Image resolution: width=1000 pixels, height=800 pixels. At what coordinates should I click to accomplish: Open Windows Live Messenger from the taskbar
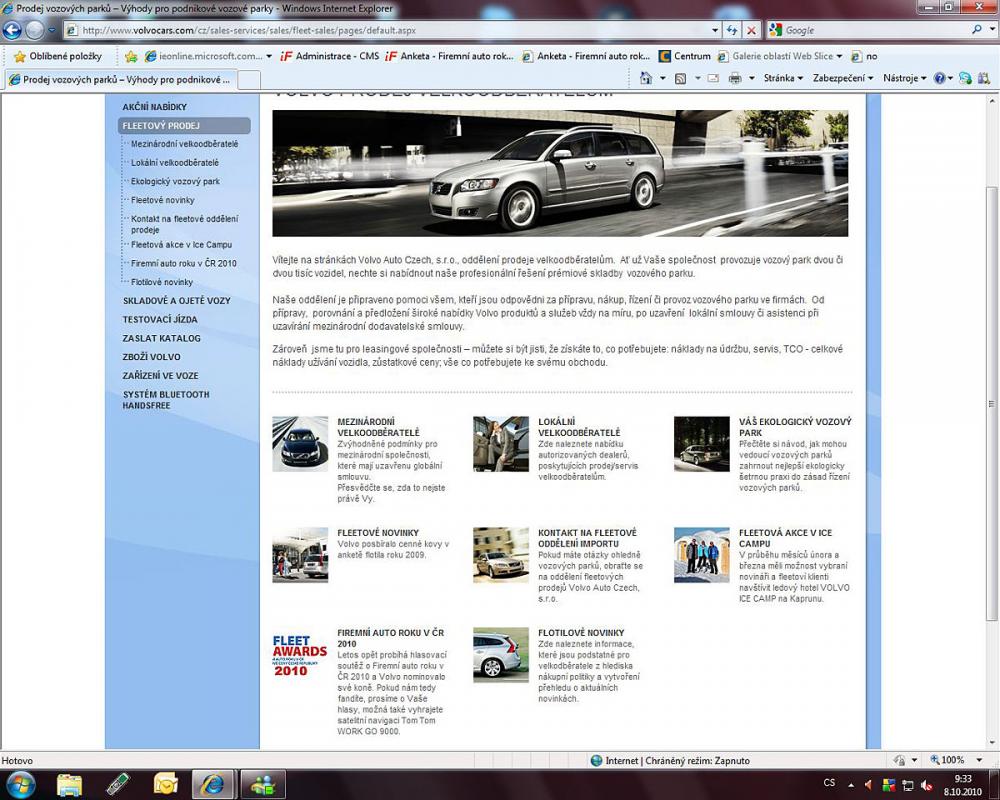[x=261, y=784]
